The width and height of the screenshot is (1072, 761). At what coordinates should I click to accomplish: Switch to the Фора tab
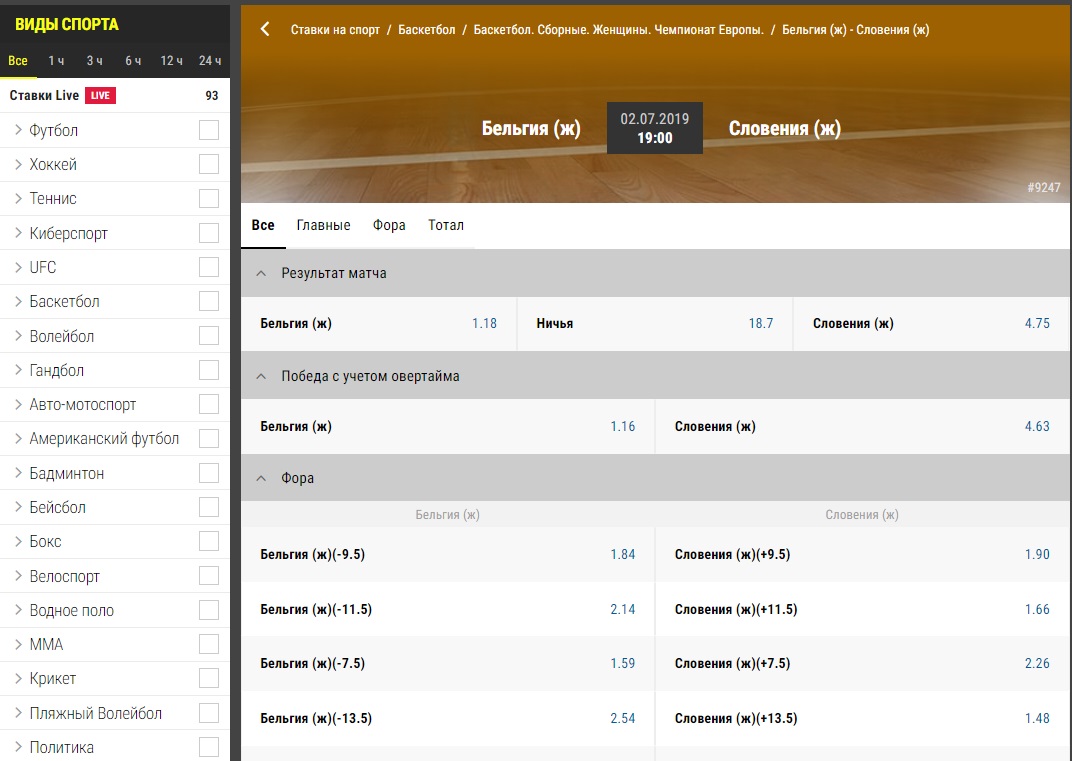pos(389,225)
